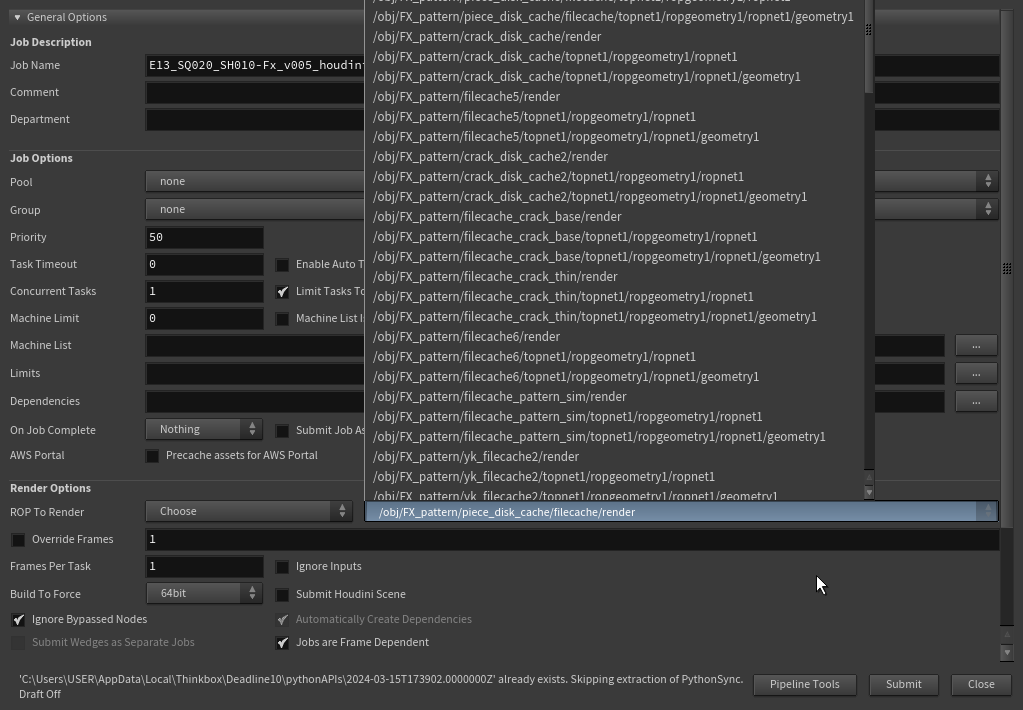Click the Job Name field
The height and width of the screenshot is (710, 1023).
(x=572, y=65)
